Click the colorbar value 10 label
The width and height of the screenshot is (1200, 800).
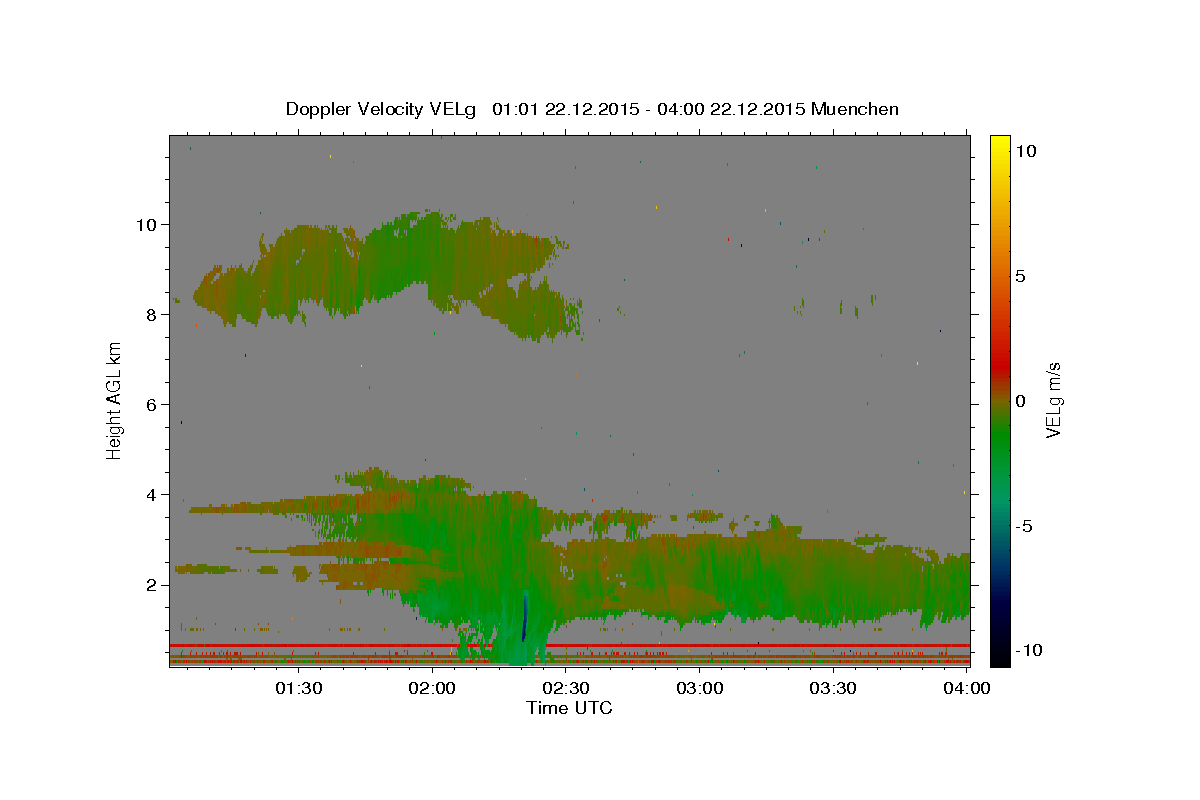pos(1026,151)
